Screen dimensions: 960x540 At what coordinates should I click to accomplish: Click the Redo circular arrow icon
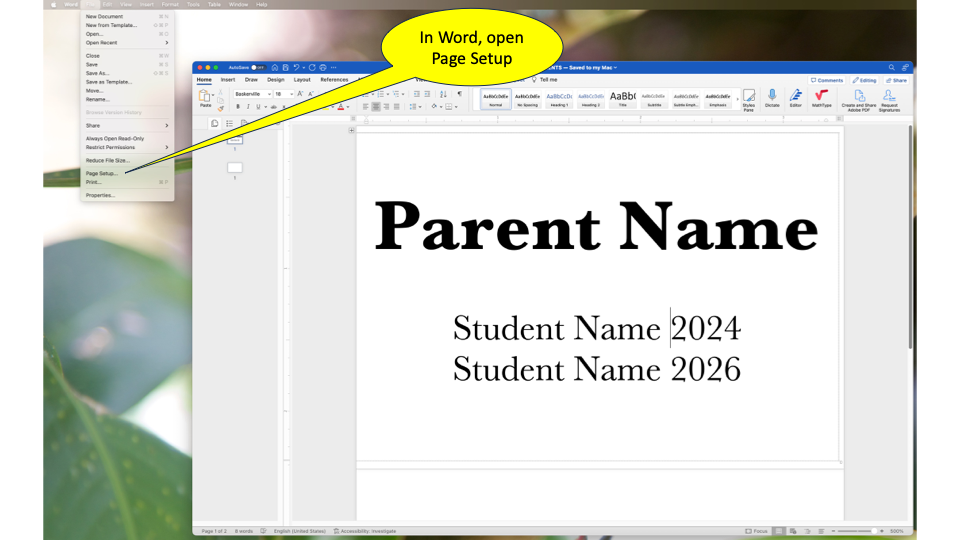click(312, 67)
